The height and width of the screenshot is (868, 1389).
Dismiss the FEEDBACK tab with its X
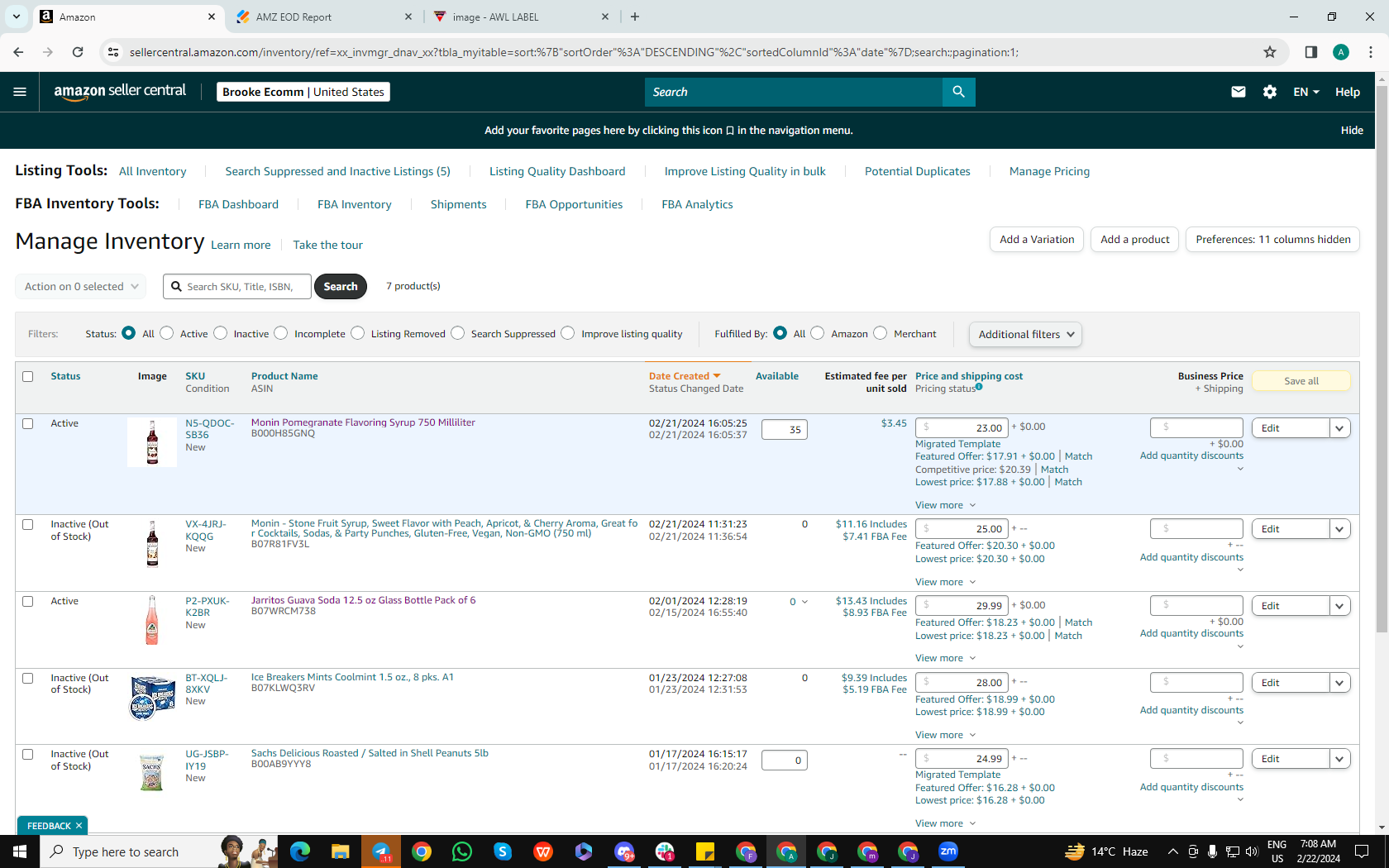point(79,826)
